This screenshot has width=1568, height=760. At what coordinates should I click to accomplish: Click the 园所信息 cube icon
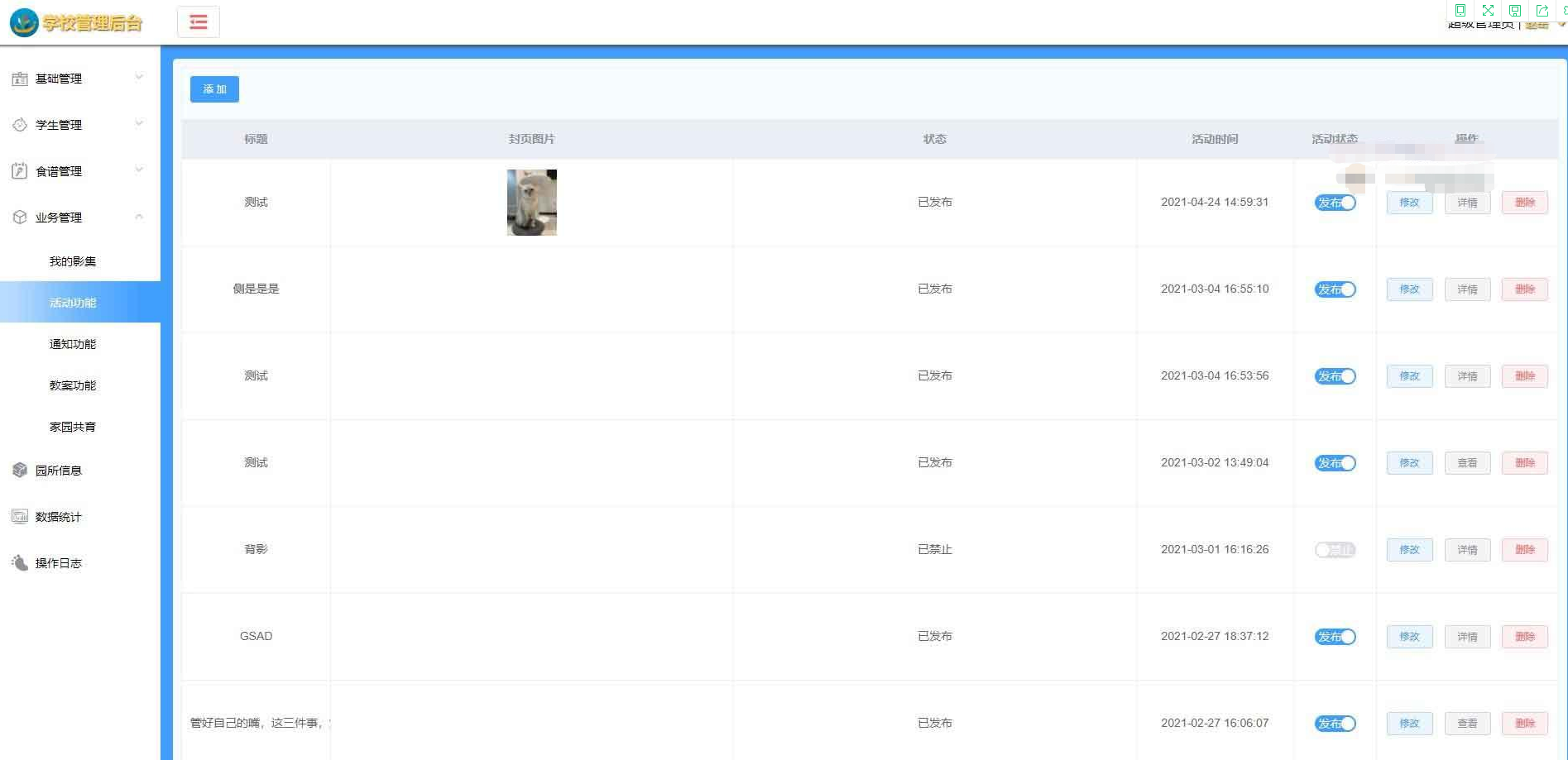[x=20, y=471]
